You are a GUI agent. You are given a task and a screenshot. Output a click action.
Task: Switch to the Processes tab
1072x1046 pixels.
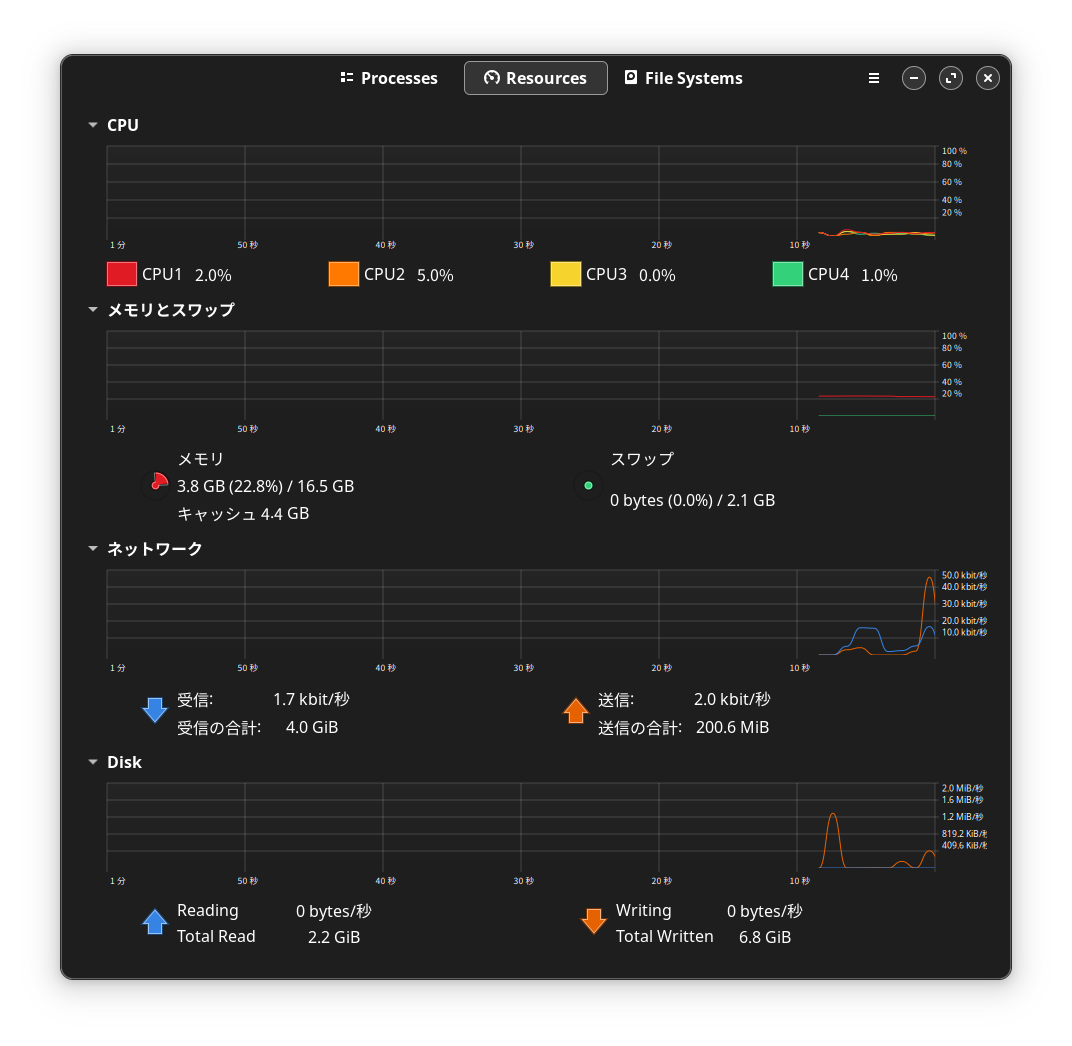(x=389, y=78)
